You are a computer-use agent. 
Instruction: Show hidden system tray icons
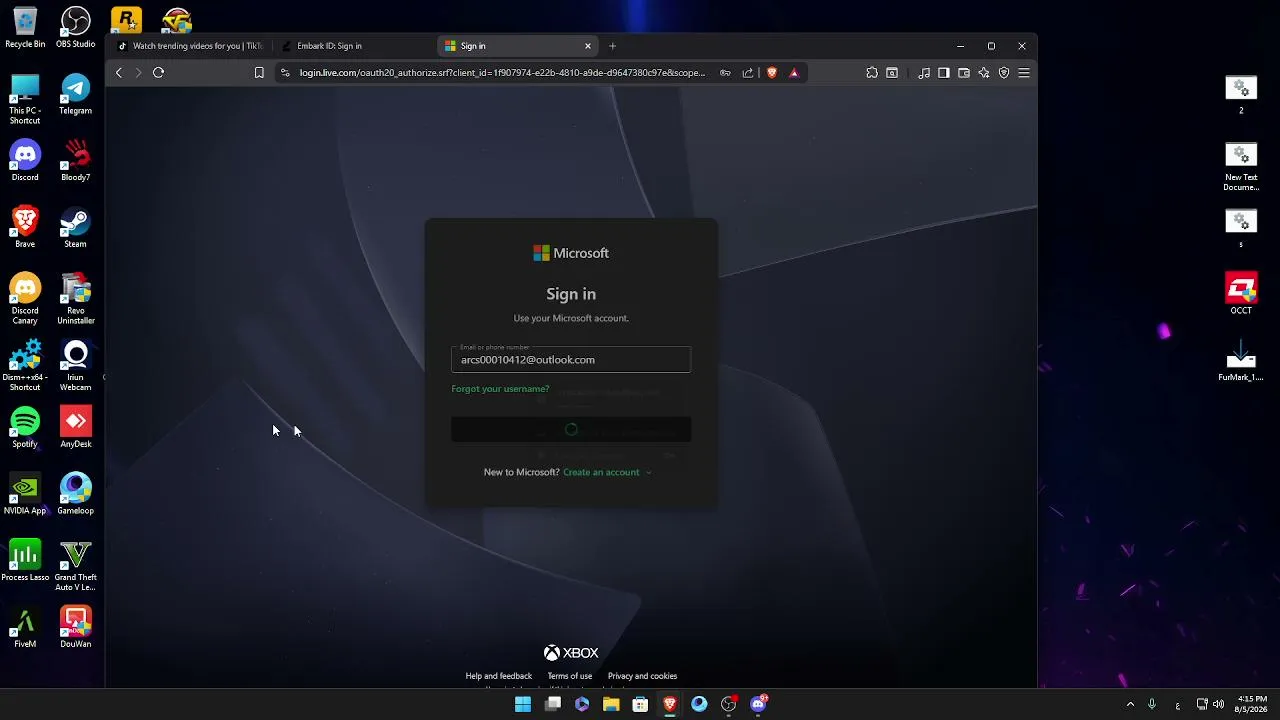pyautogui.click(x=1131, y=704)
